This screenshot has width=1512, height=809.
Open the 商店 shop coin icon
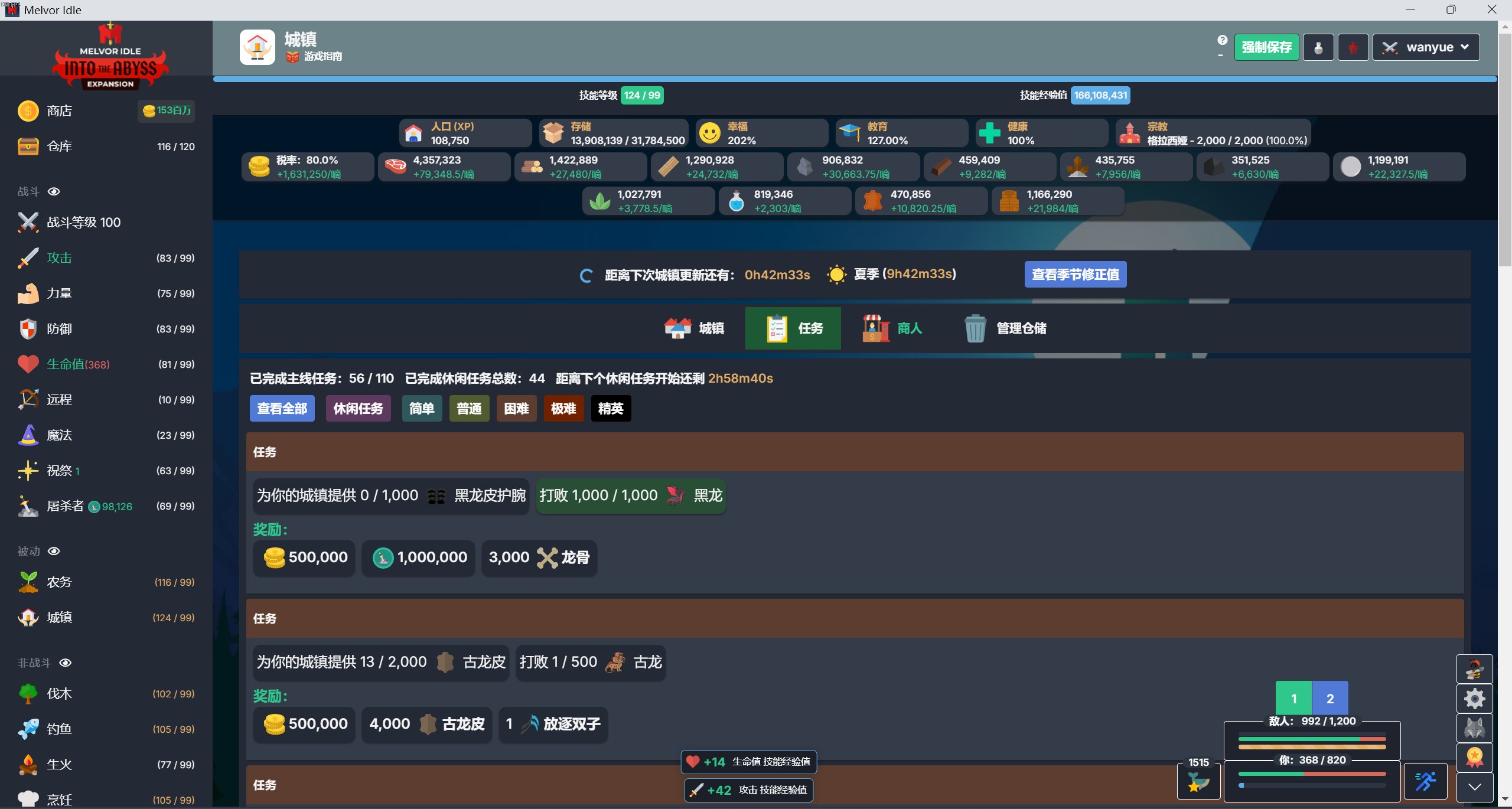coord(28,111)
